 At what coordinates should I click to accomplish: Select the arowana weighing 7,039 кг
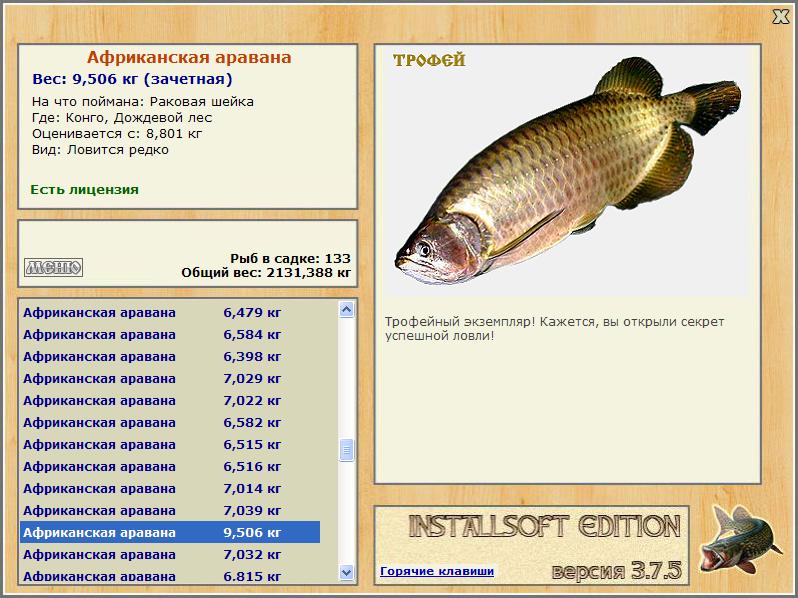point(170,510)
